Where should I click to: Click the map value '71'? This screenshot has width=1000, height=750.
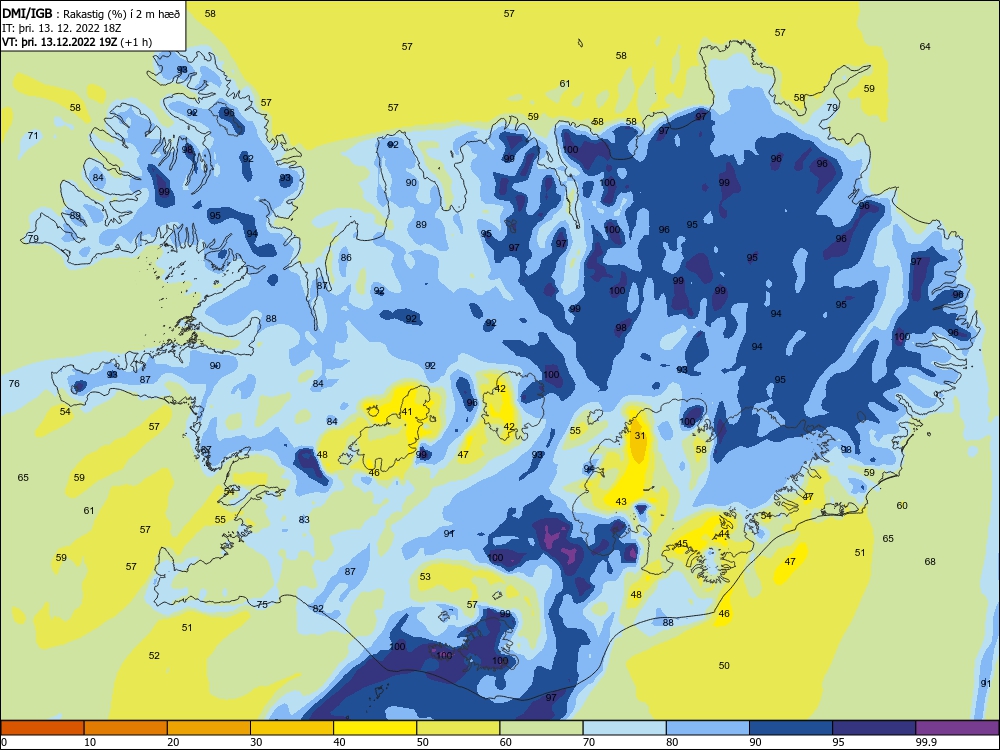[33, 136]
